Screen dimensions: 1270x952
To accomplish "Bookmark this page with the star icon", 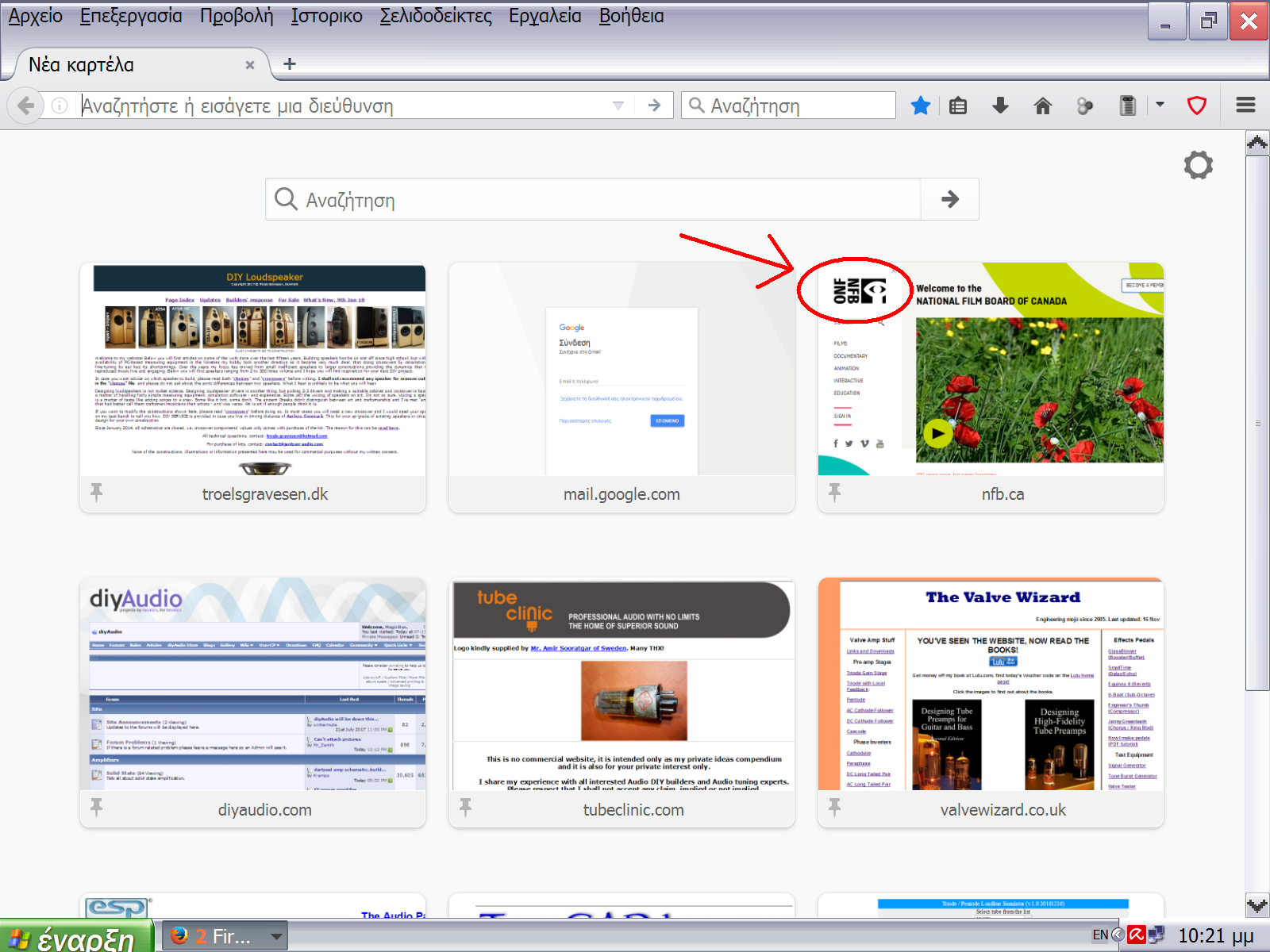I will (x=921, y=106).
